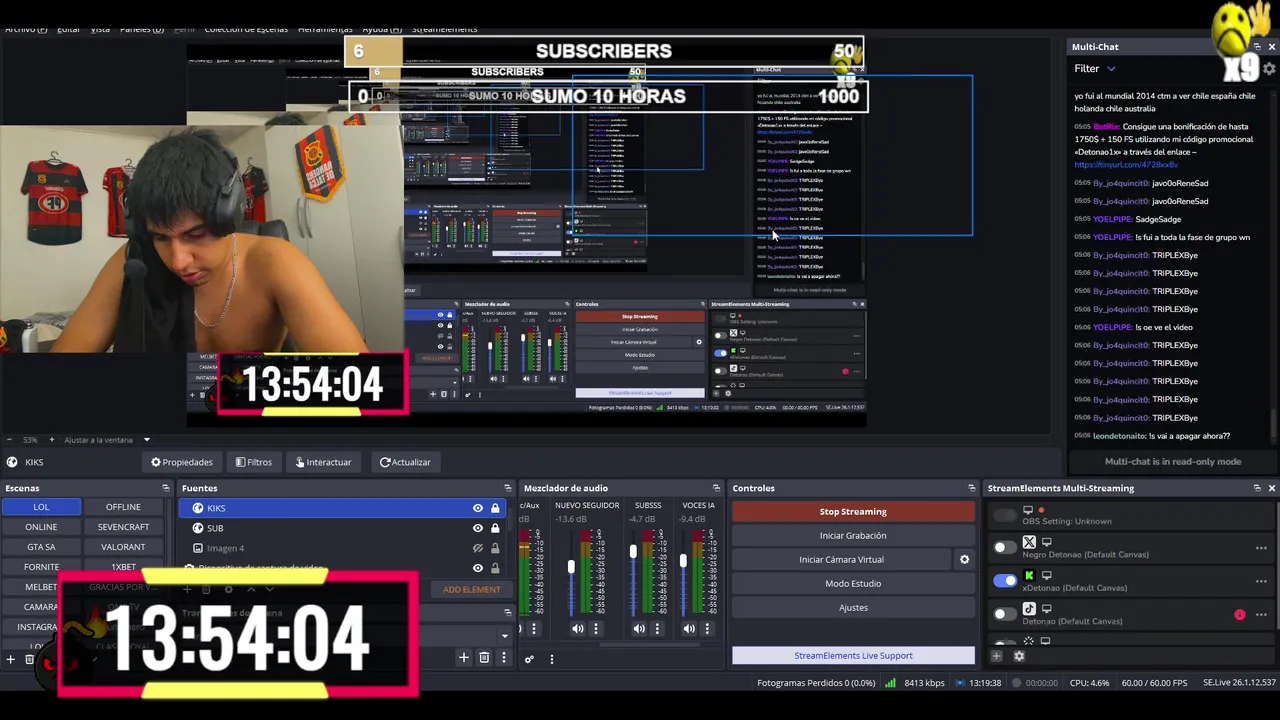The width and height of the screenshot is (1280, 720).
Task: Open StreamElements Live Support
Action: (853, 655)
